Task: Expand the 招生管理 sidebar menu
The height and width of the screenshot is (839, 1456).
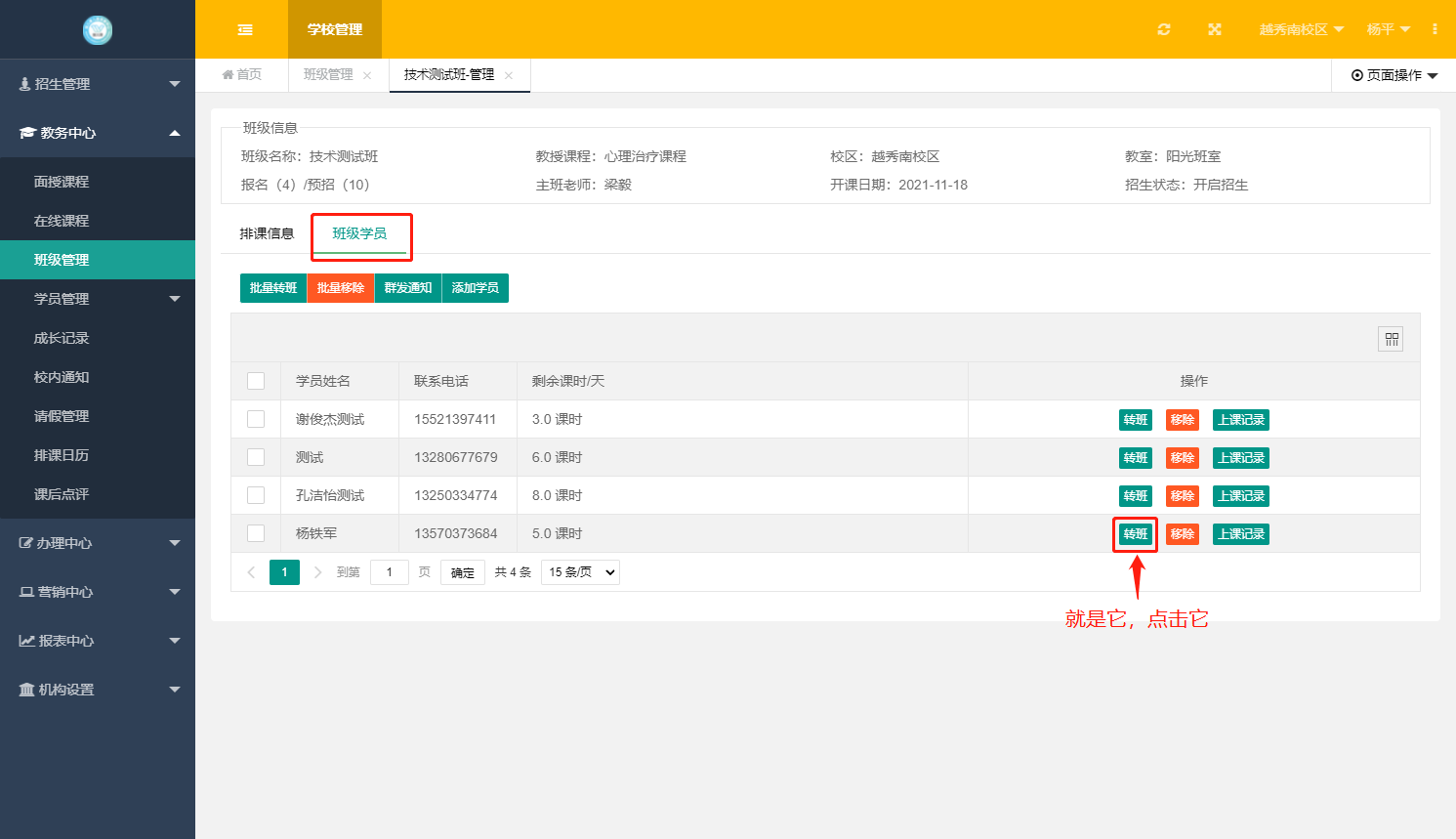Action: (x=98, y=84)
